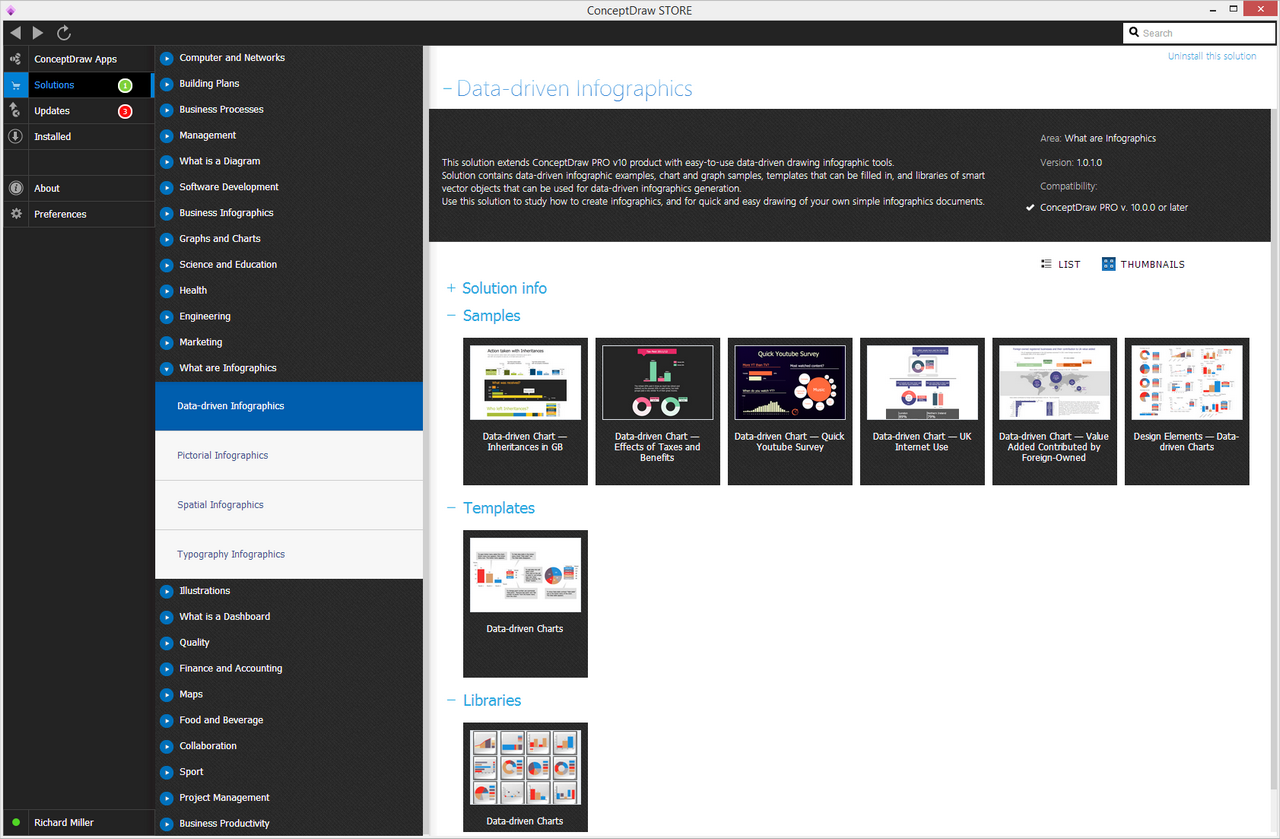Expand Health category

pyautogui.click(x=167, y=291)
